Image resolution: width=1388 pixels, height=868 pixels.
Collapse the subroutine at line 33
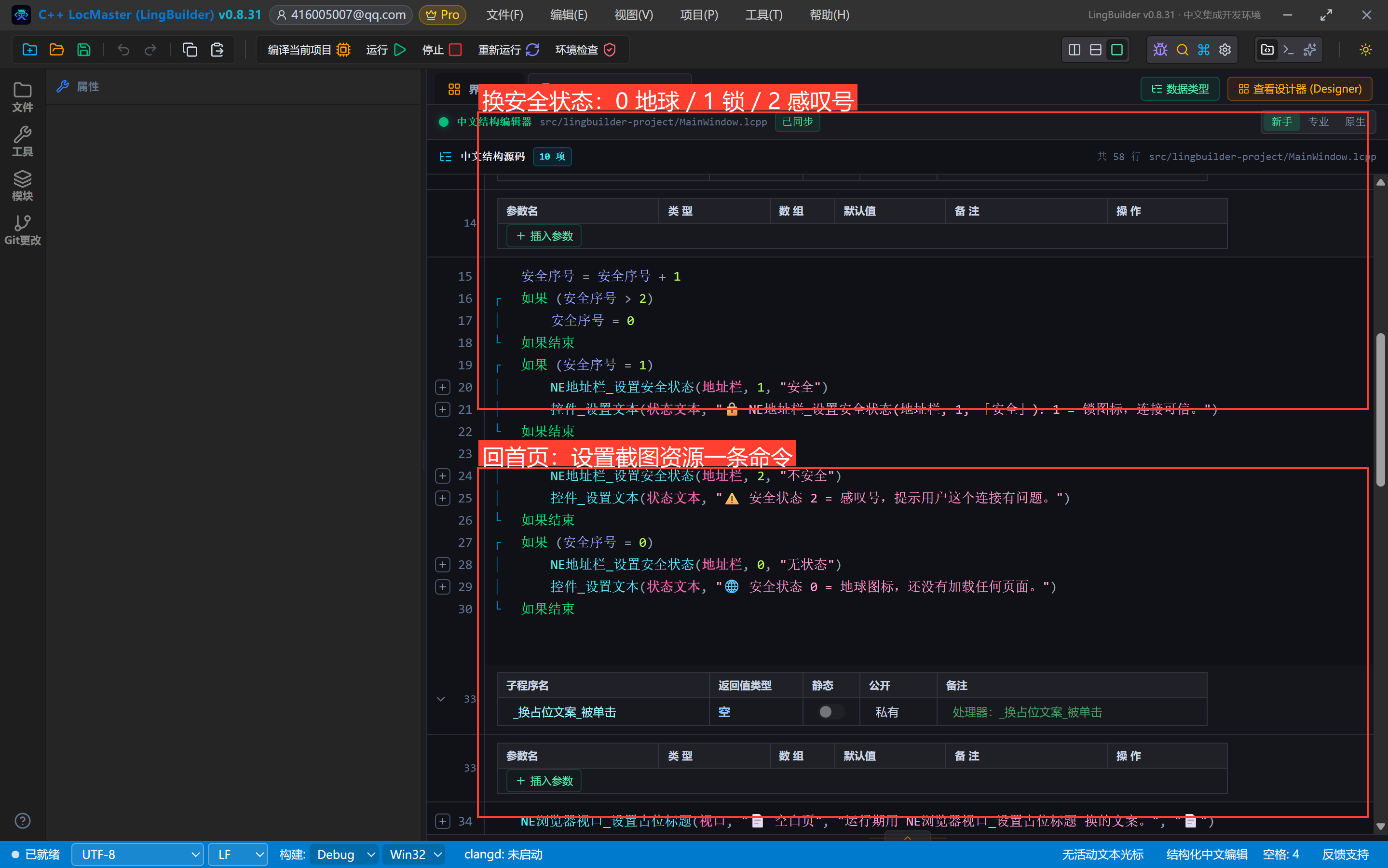point(441,699)
